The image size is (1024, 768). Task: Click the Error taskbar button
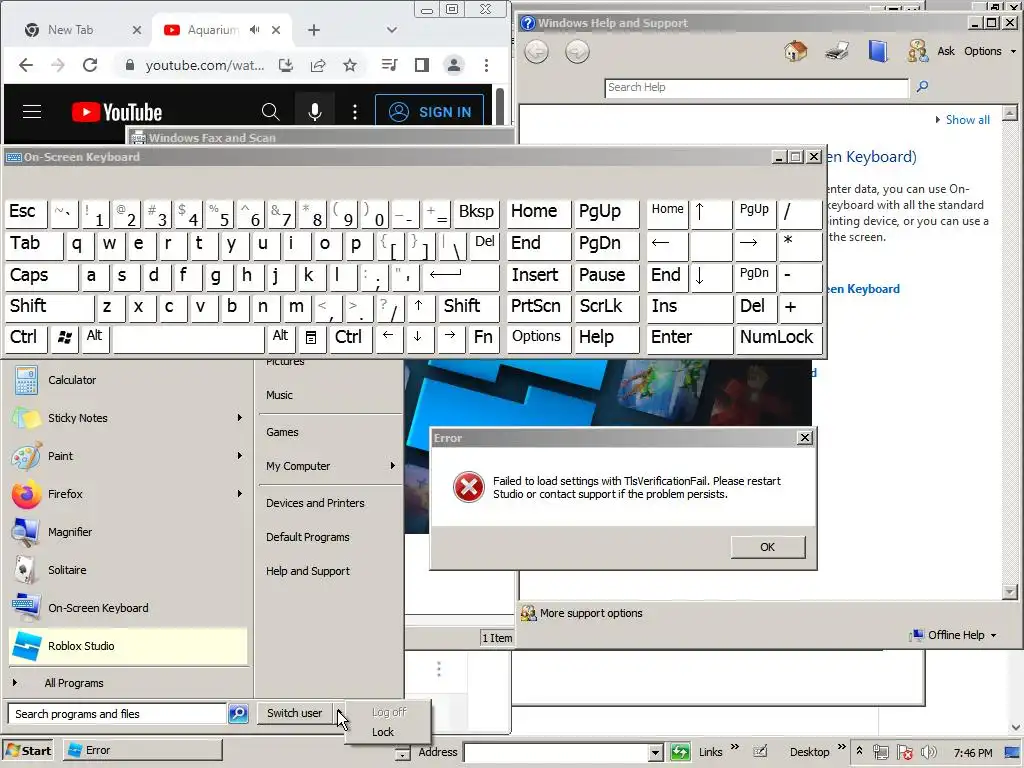[143, 750]
